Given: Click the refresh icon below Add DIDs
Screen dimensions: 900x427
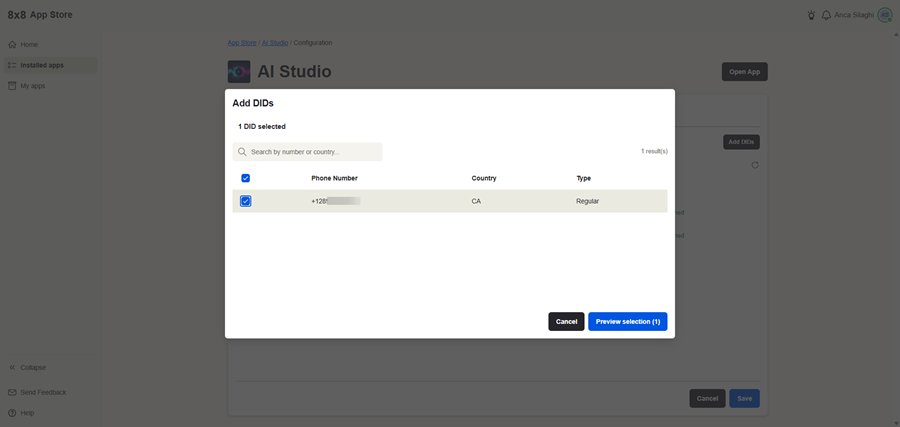Looking at the screenshot, I should pyautogui.click(x=755, y=165).
